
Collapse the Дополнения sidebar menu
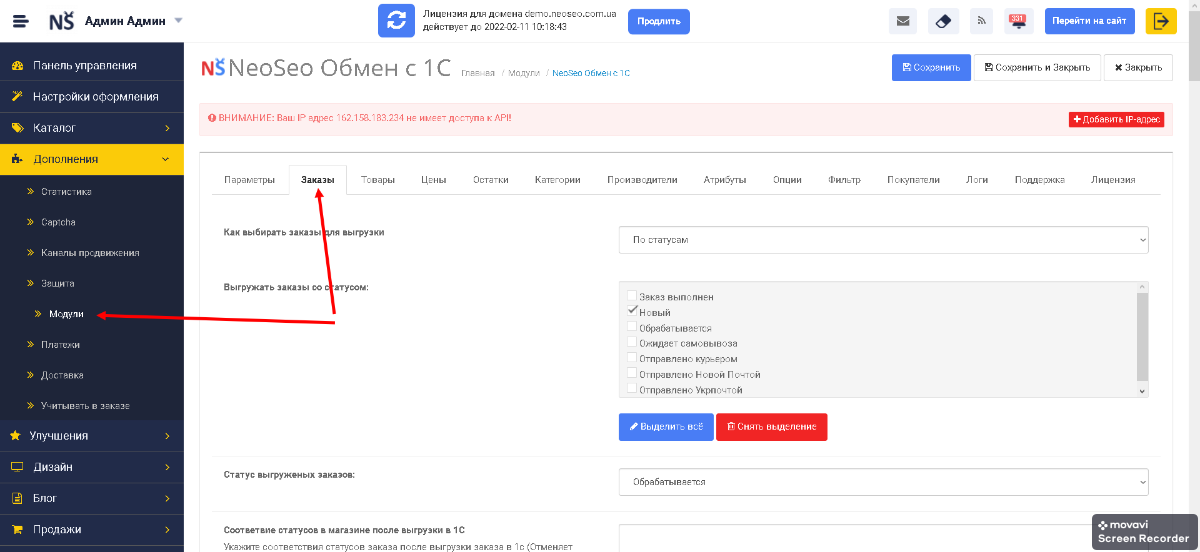pos(92,159)
